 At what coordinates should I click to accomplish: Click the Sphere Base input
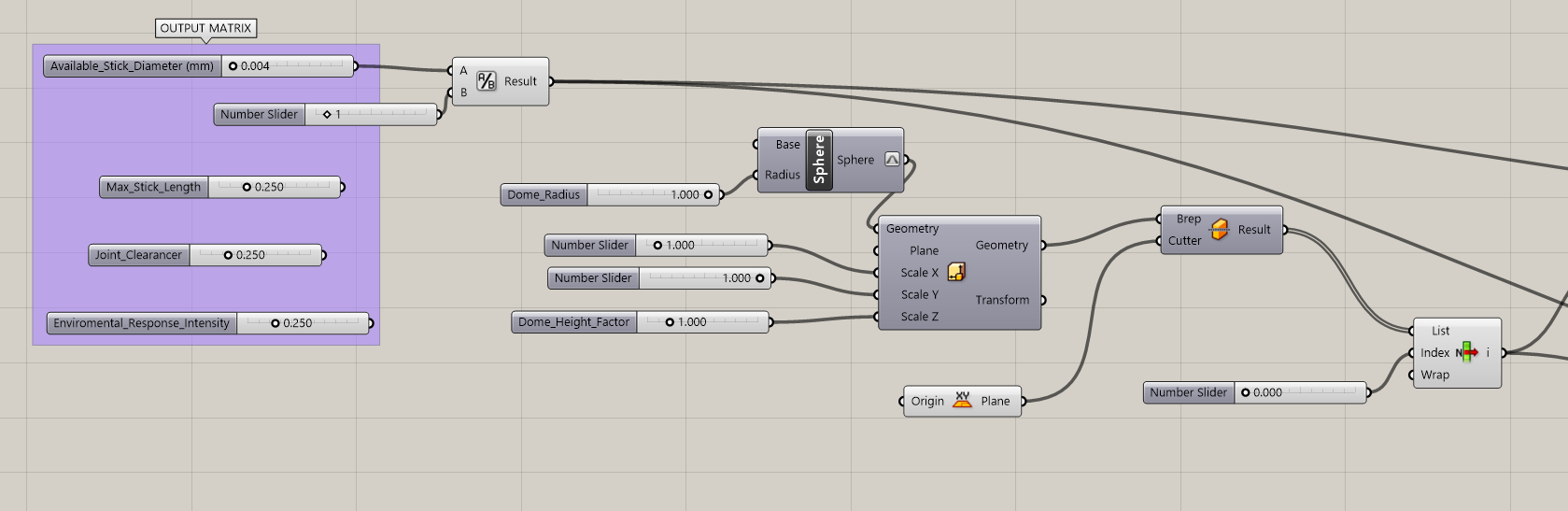click(x=787, y=145)
